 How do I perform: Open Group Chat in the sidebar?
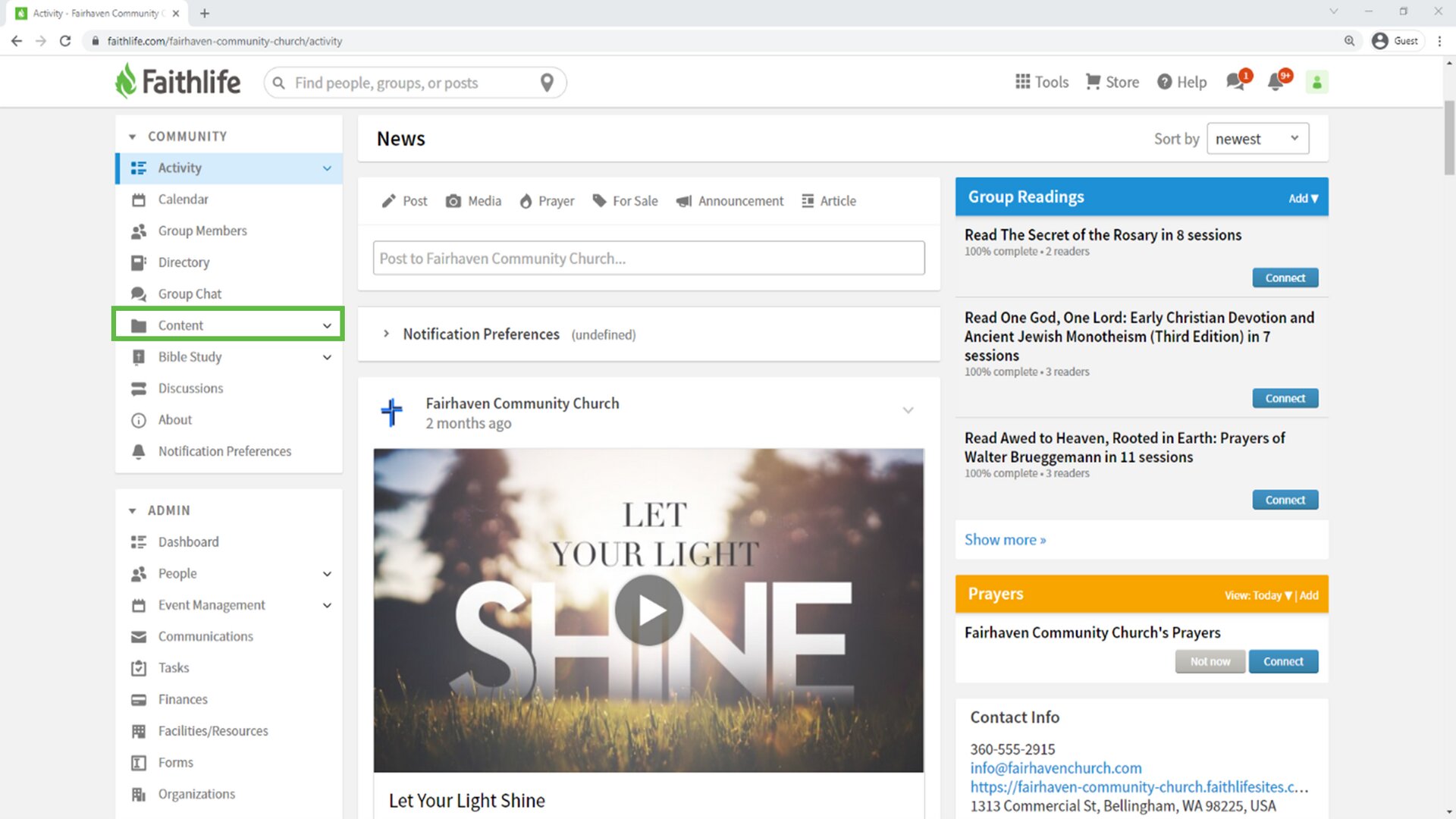(x=229, y=293)
